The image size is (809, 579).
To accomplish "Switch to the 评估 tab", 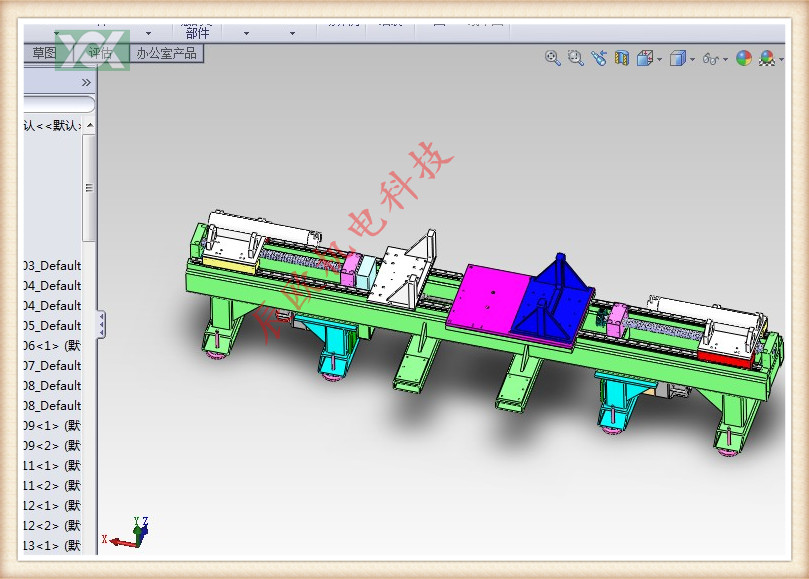I will click(100, 53).
